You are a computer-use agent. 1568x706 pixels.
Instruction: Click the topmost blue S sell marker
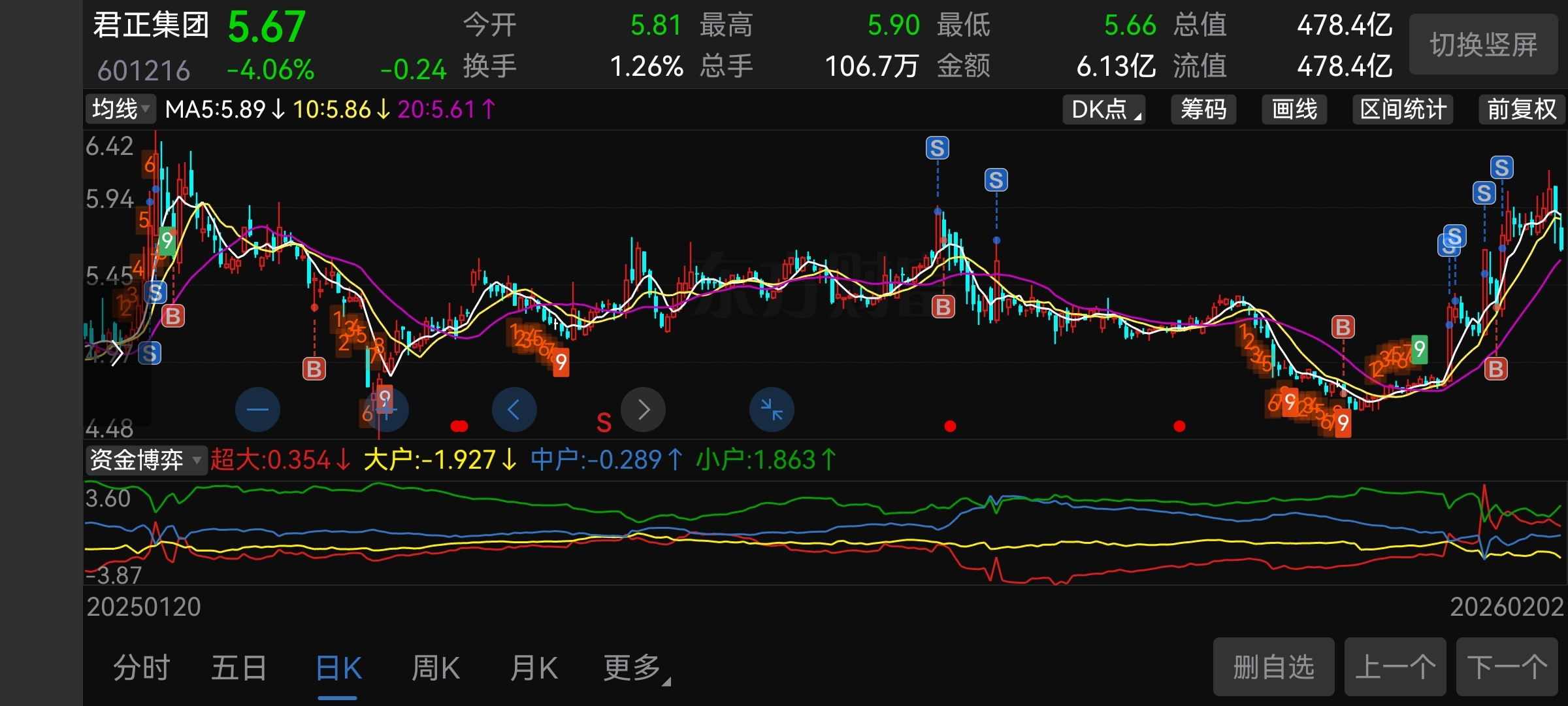[x=937, y=148]
